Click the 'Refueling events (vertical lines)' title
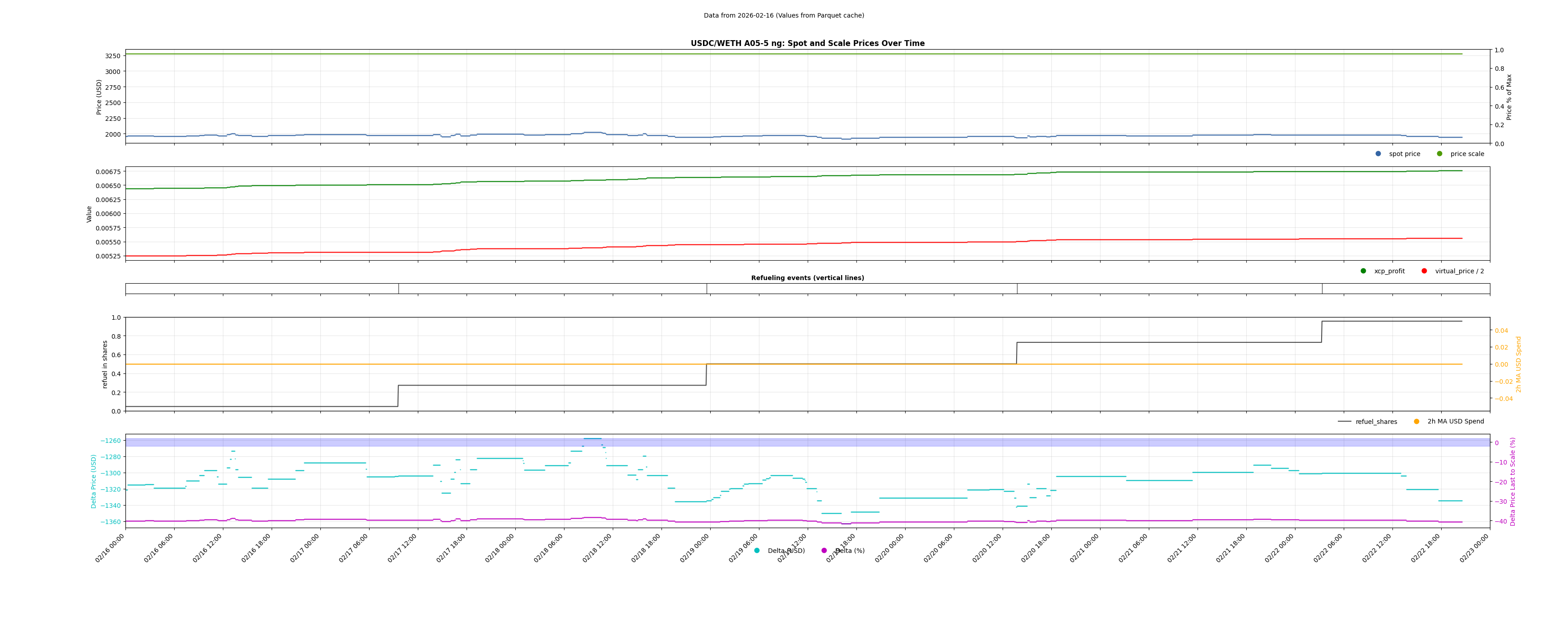 807,278
